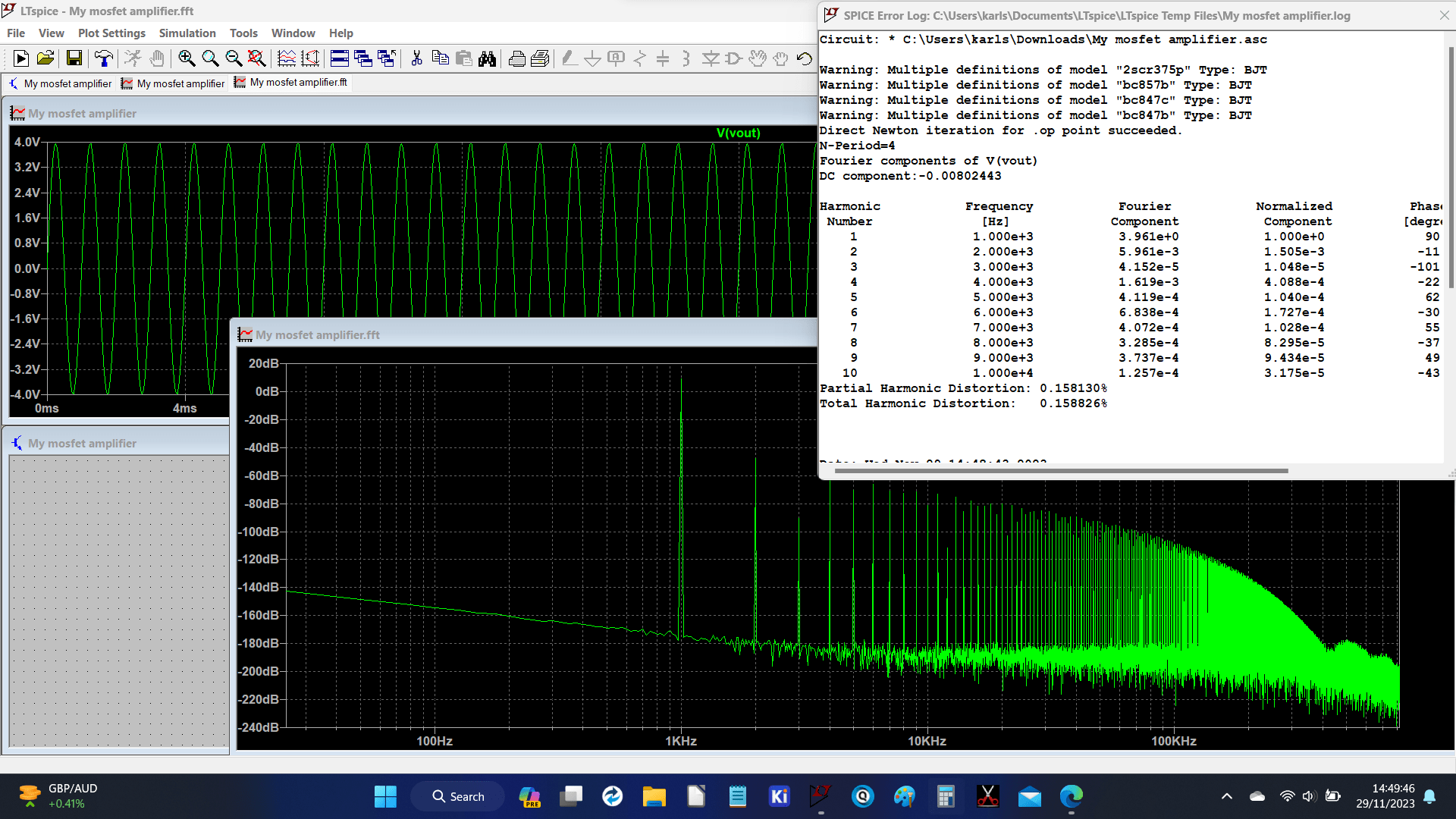Screen dimensions: 1456x819
Task: Open the Simulation menu
Action: pos(187,33)
